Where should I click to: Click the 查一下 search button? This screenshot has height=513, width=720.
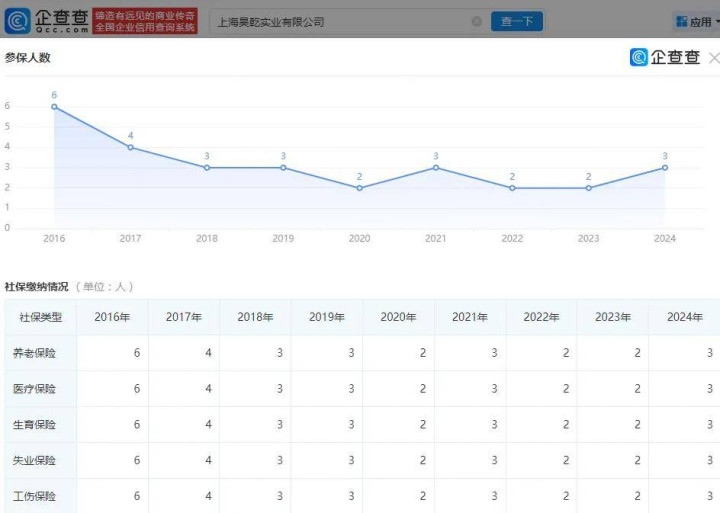[x=517, y=21]
